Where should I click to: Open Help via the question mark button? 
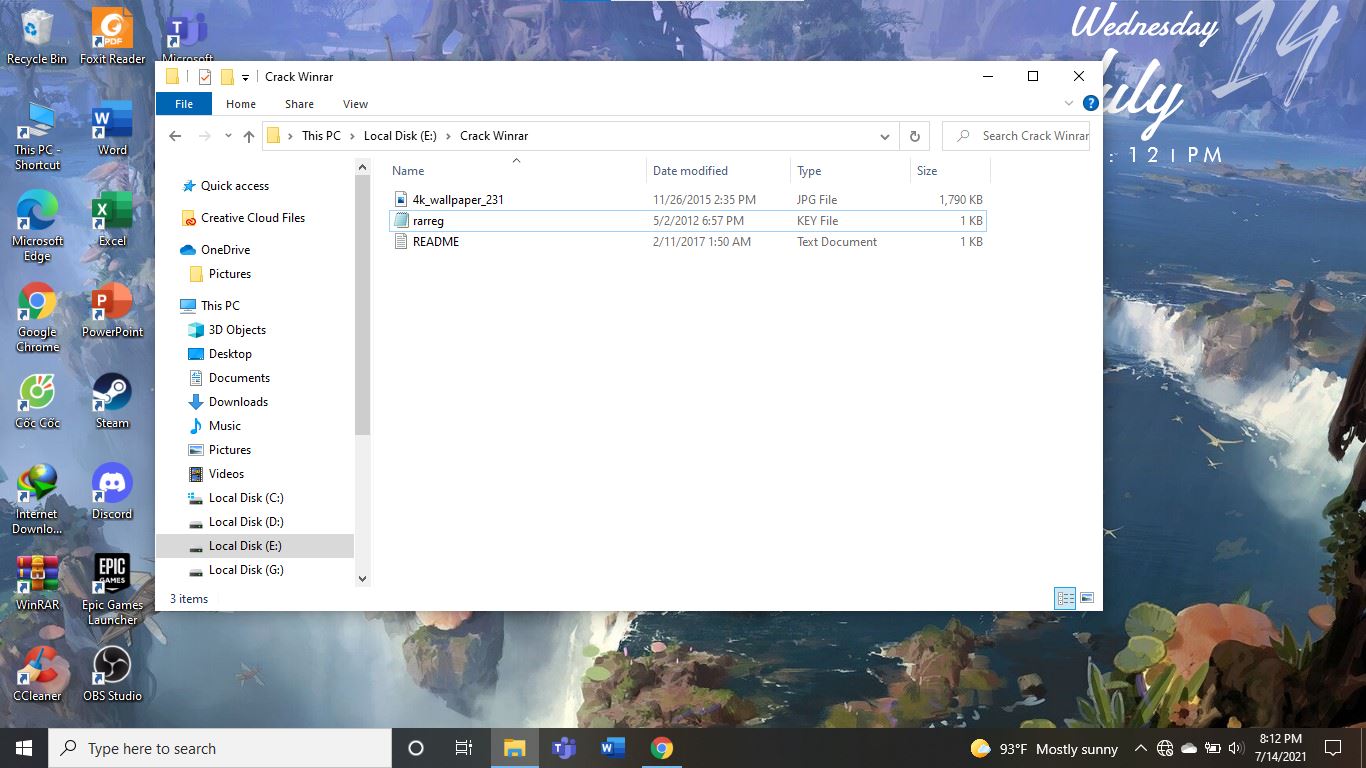point(1090,103)
